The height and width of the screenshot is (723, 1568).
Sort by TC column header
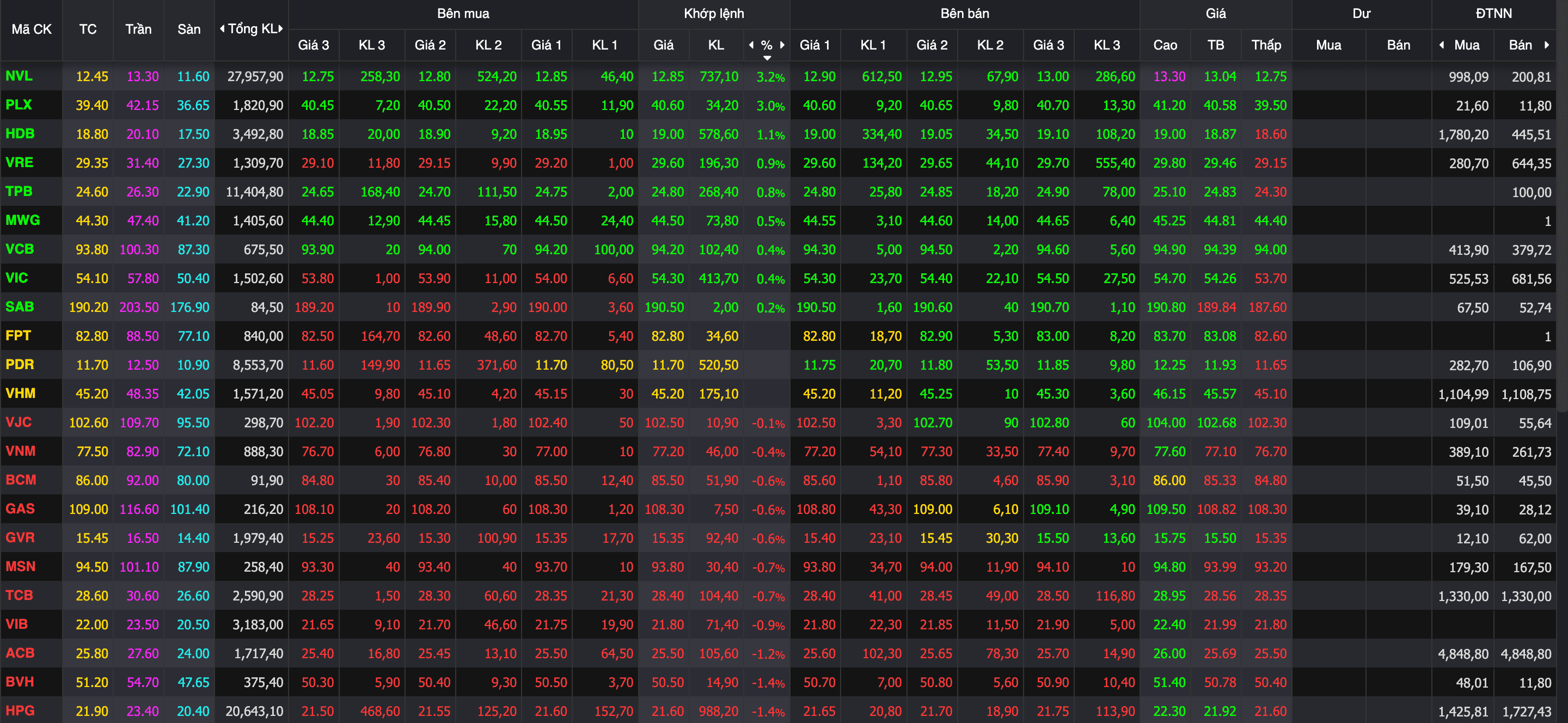[x=88, y=29]
